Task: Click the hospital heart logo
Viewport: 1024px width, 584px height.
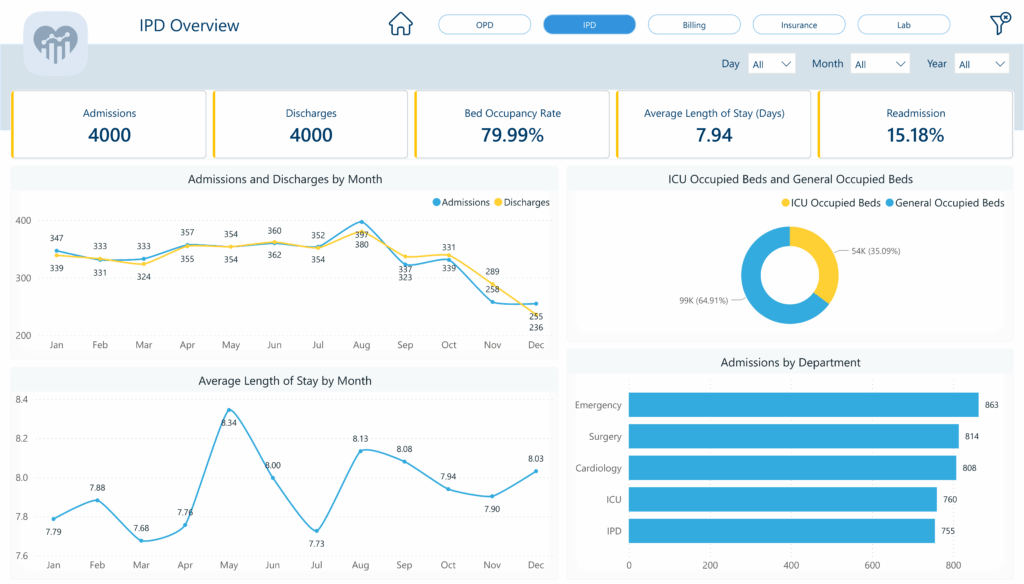Action: pyautogui.click(x=55, y=44)
